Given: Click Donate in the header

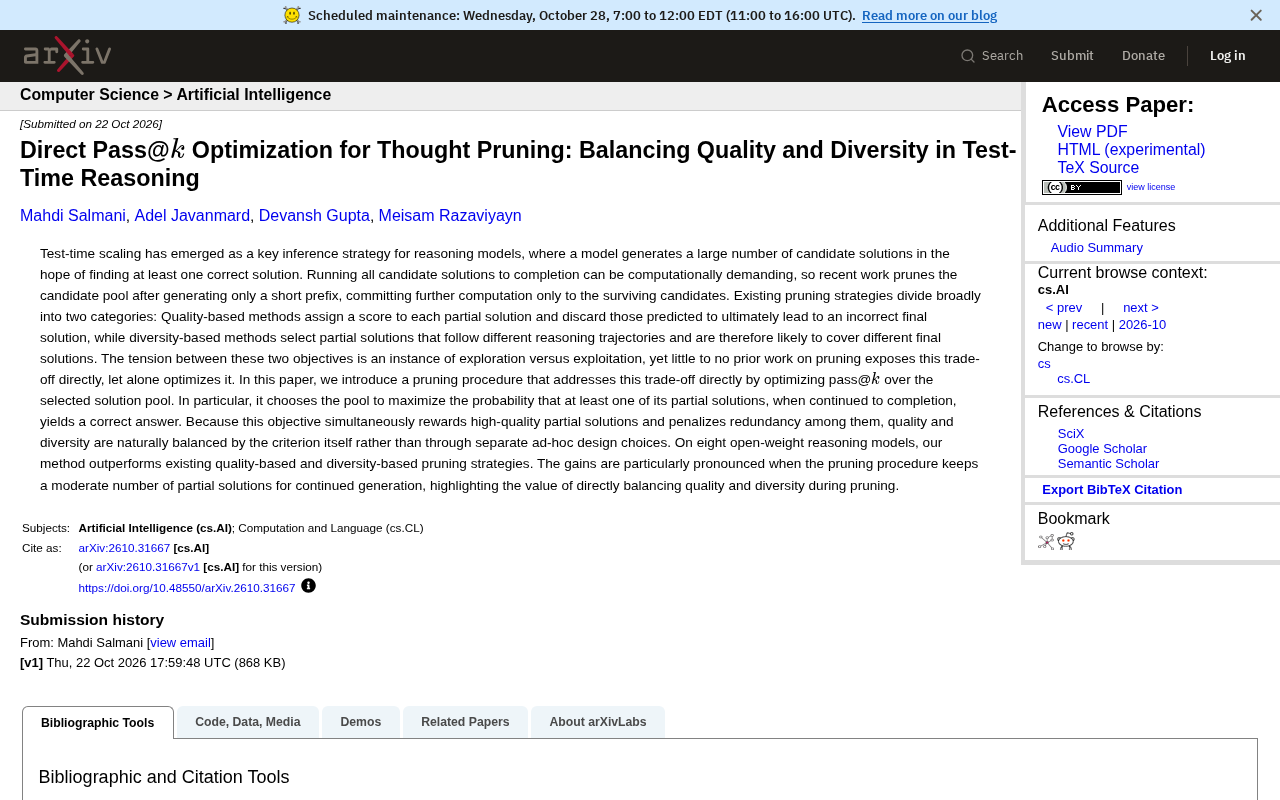Looking at the screenshot, I should [x=1143, y=56].
